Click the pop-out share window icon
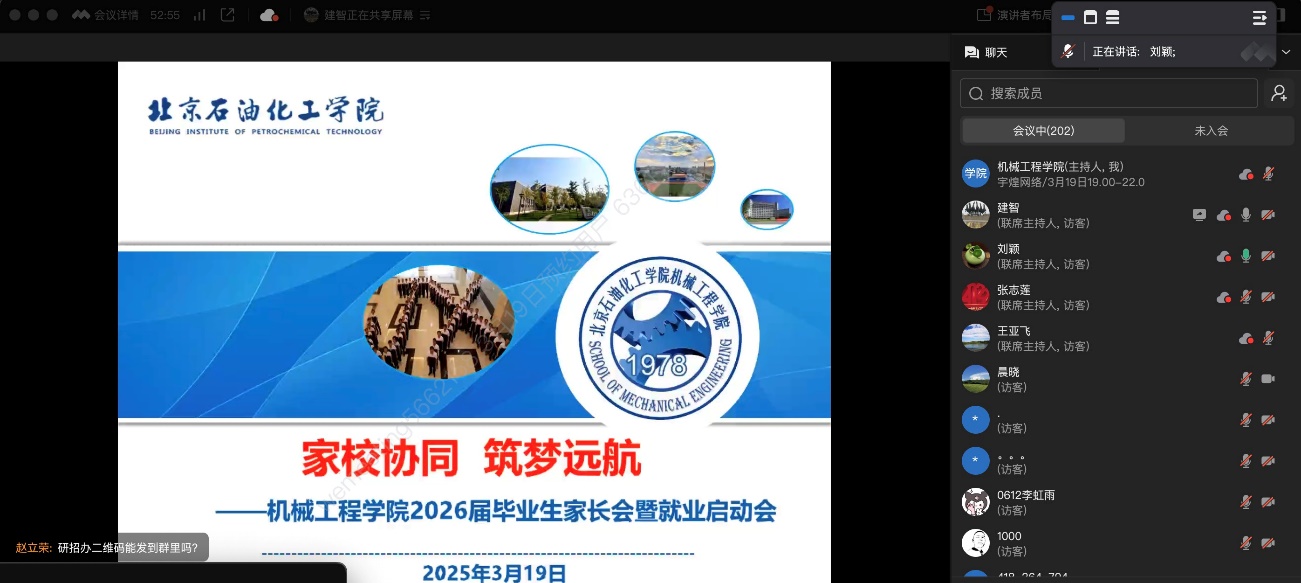Screen dimensions: 1301x583 tap(228, 15)
